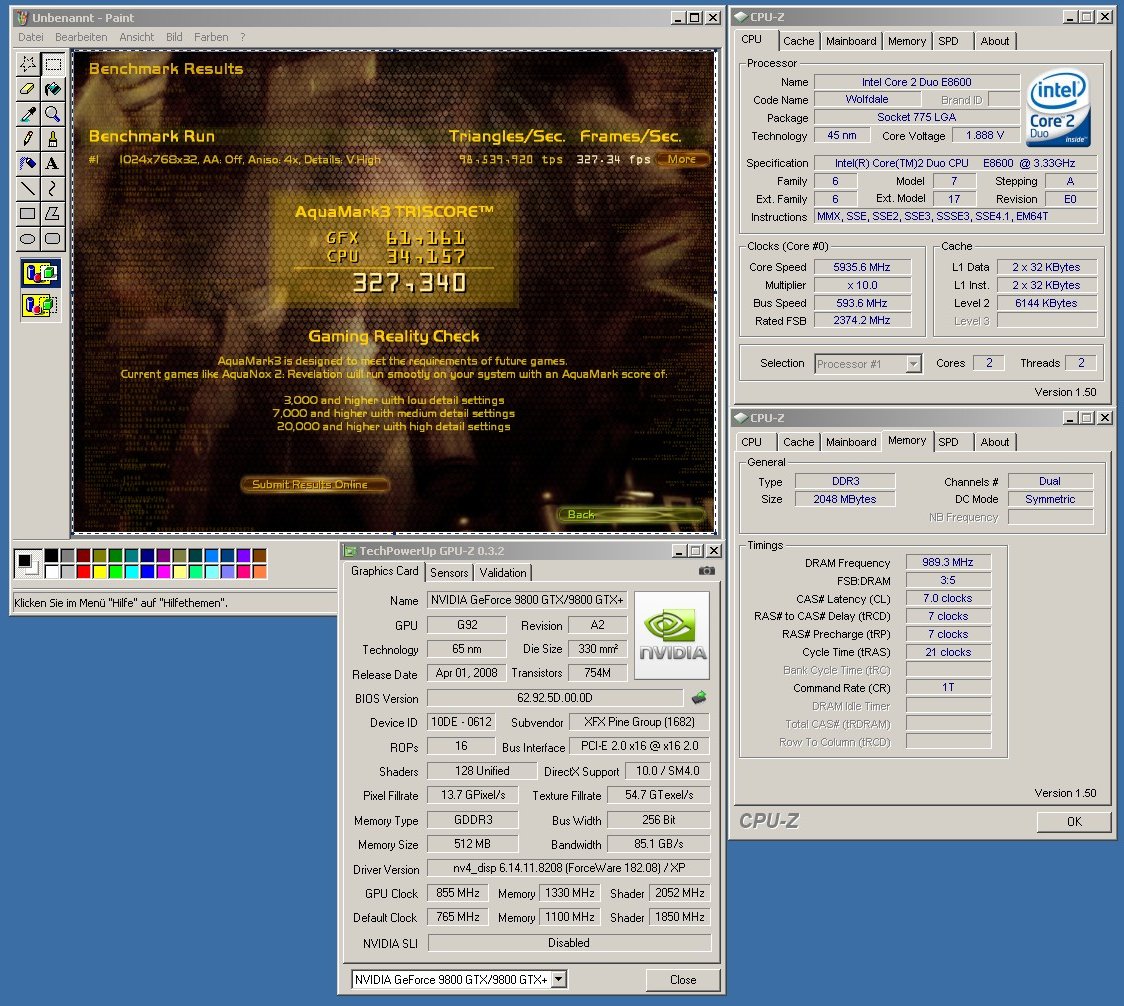Pick the yellow color swatch in Paint palette

(99, 571)
